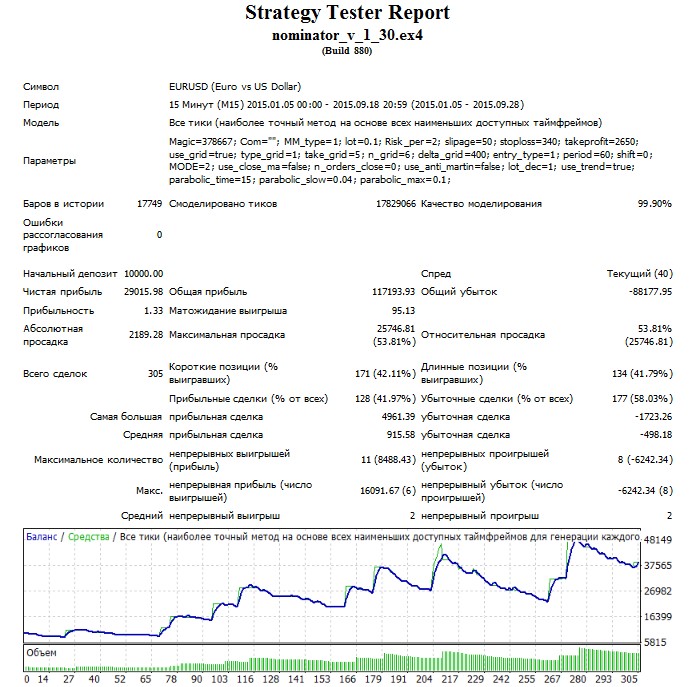Image resolution: width=692 pixels, height=687 pixels.
Task: Click the Strategy Tester Report title
Action: tap(347, 13)
